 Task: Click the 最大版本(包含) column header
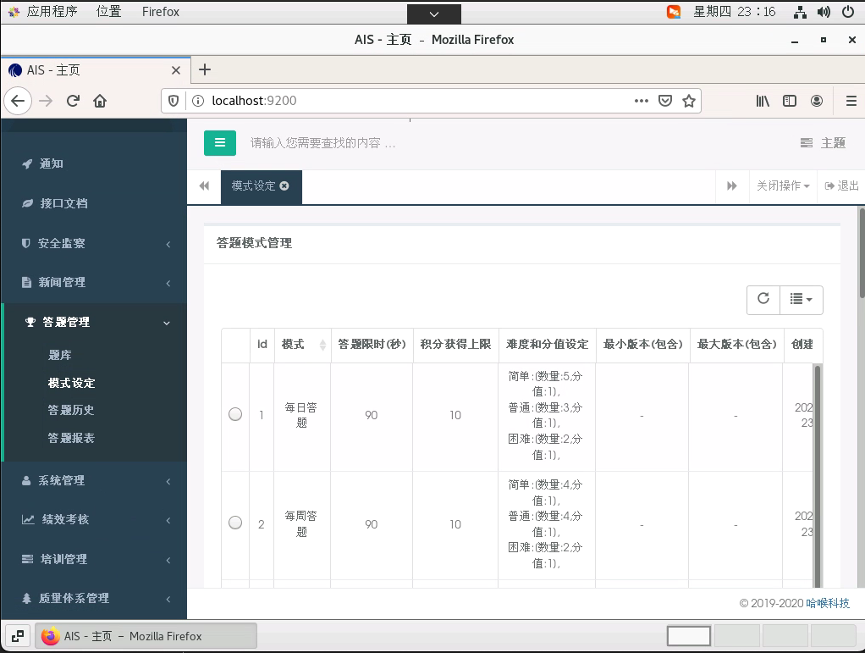pos(737,345)
